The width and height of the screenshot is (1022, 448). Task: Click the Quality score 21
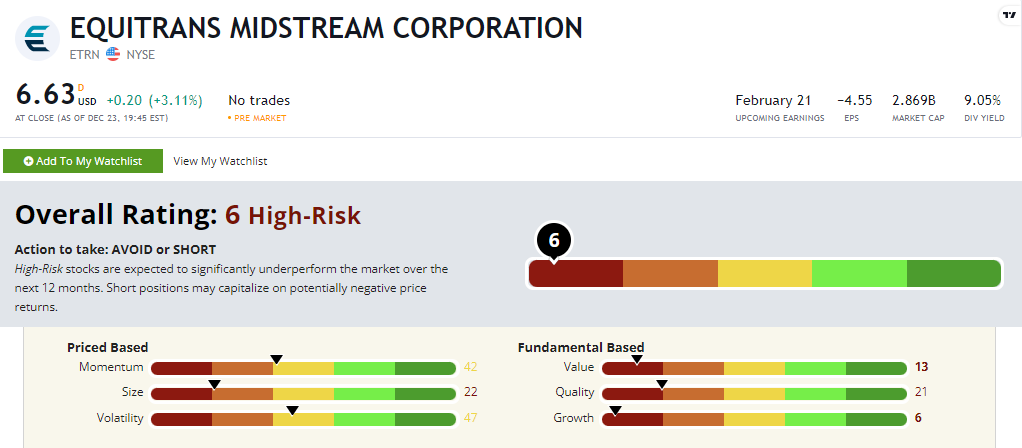922,393
